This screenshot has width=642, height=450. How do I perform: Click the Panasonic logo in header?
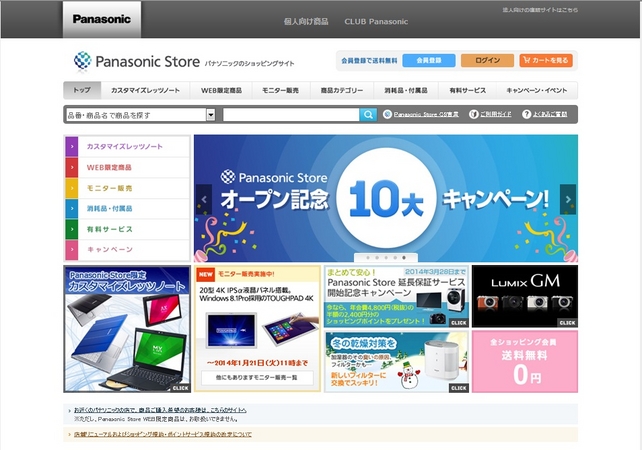102,19
